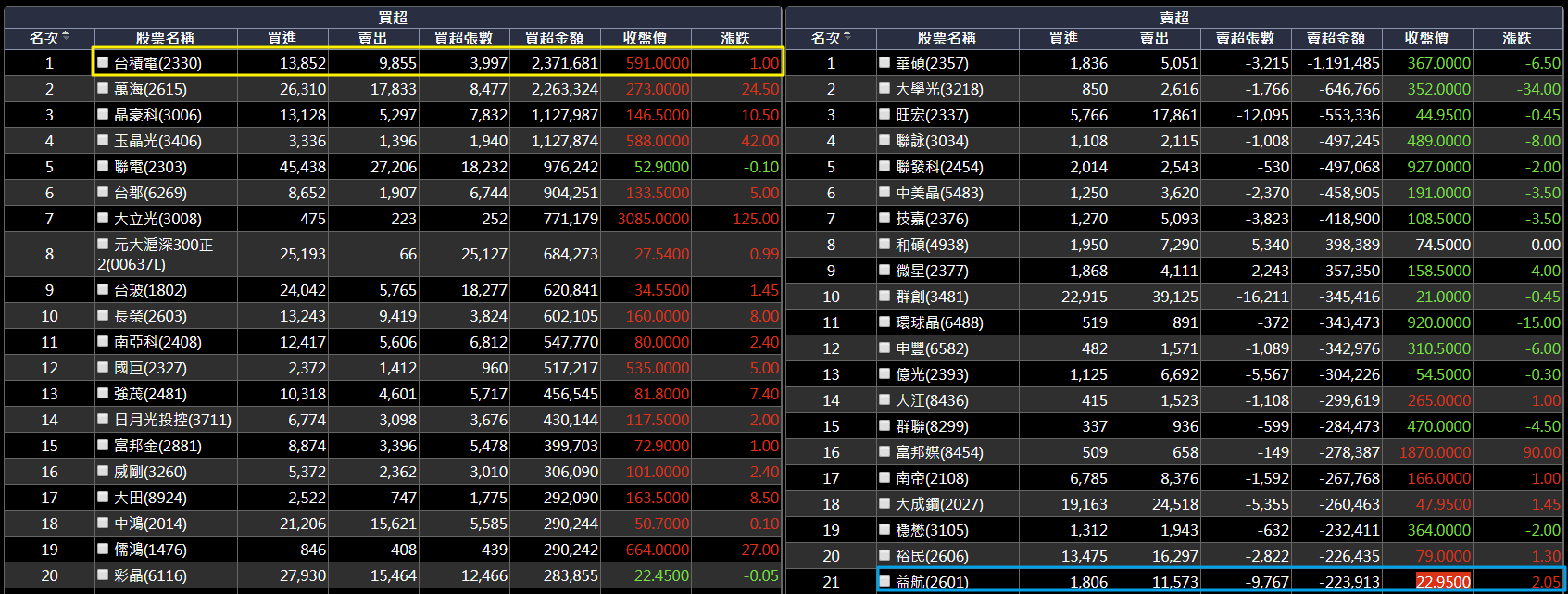Viewport: 1568px width, 594px height.
Task: Open stock name 聯詠(3034)
Action: tap(932, 141)
